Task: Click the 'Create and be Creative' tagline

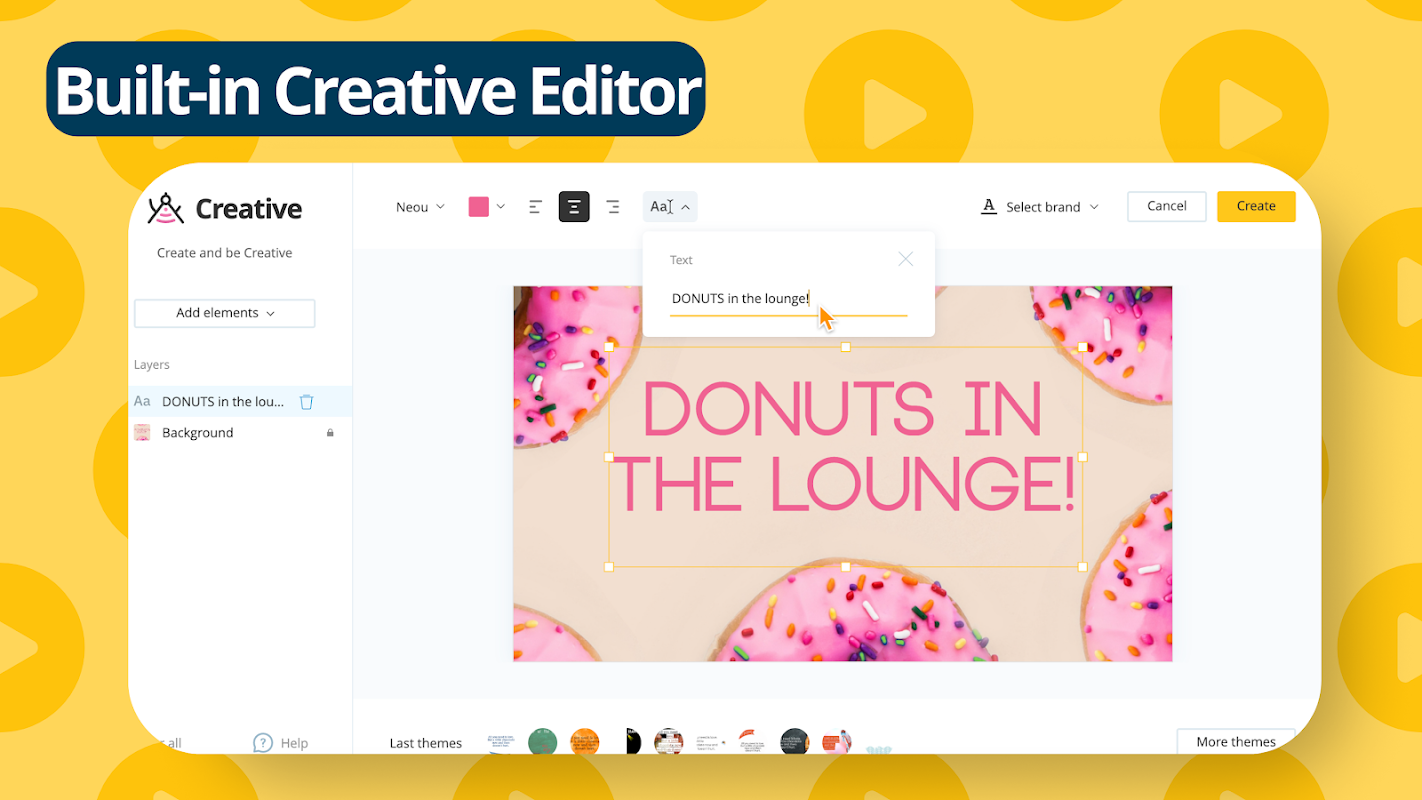Action: tap(225, 253)
